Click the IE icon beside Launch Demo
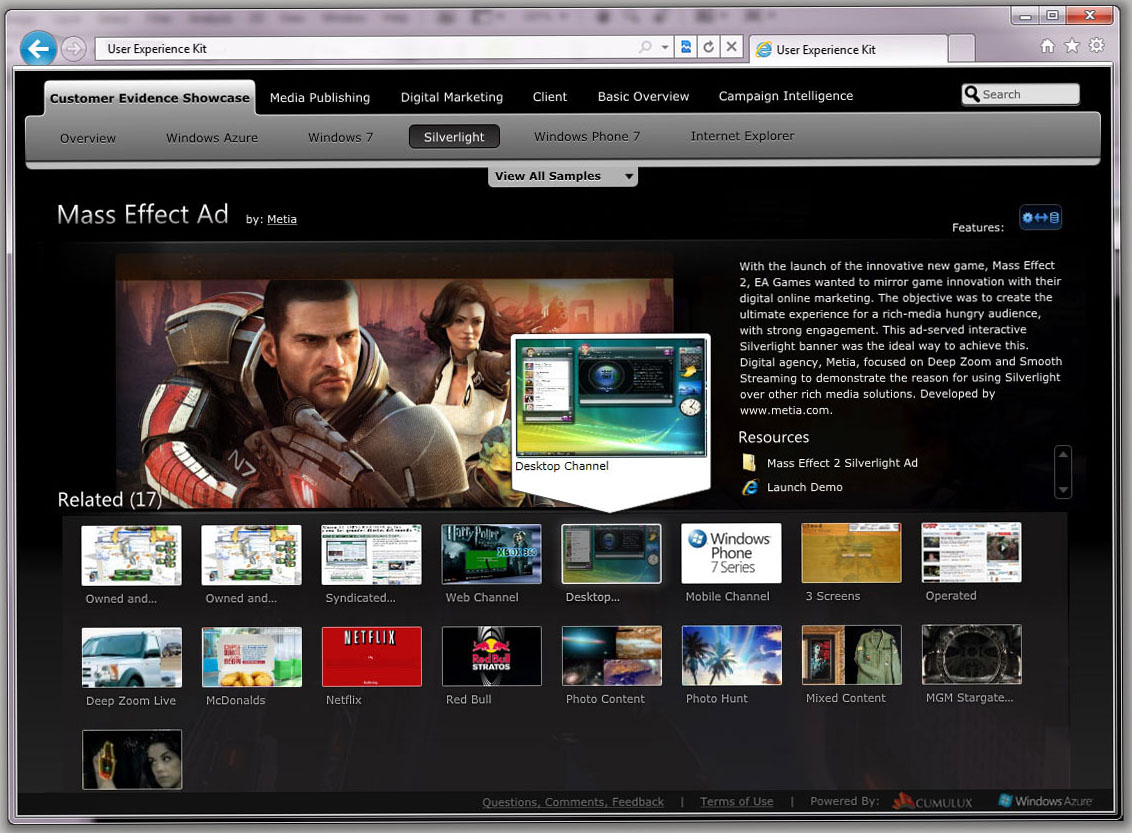This screenshot has height=833, width=1132. [750, 487]
